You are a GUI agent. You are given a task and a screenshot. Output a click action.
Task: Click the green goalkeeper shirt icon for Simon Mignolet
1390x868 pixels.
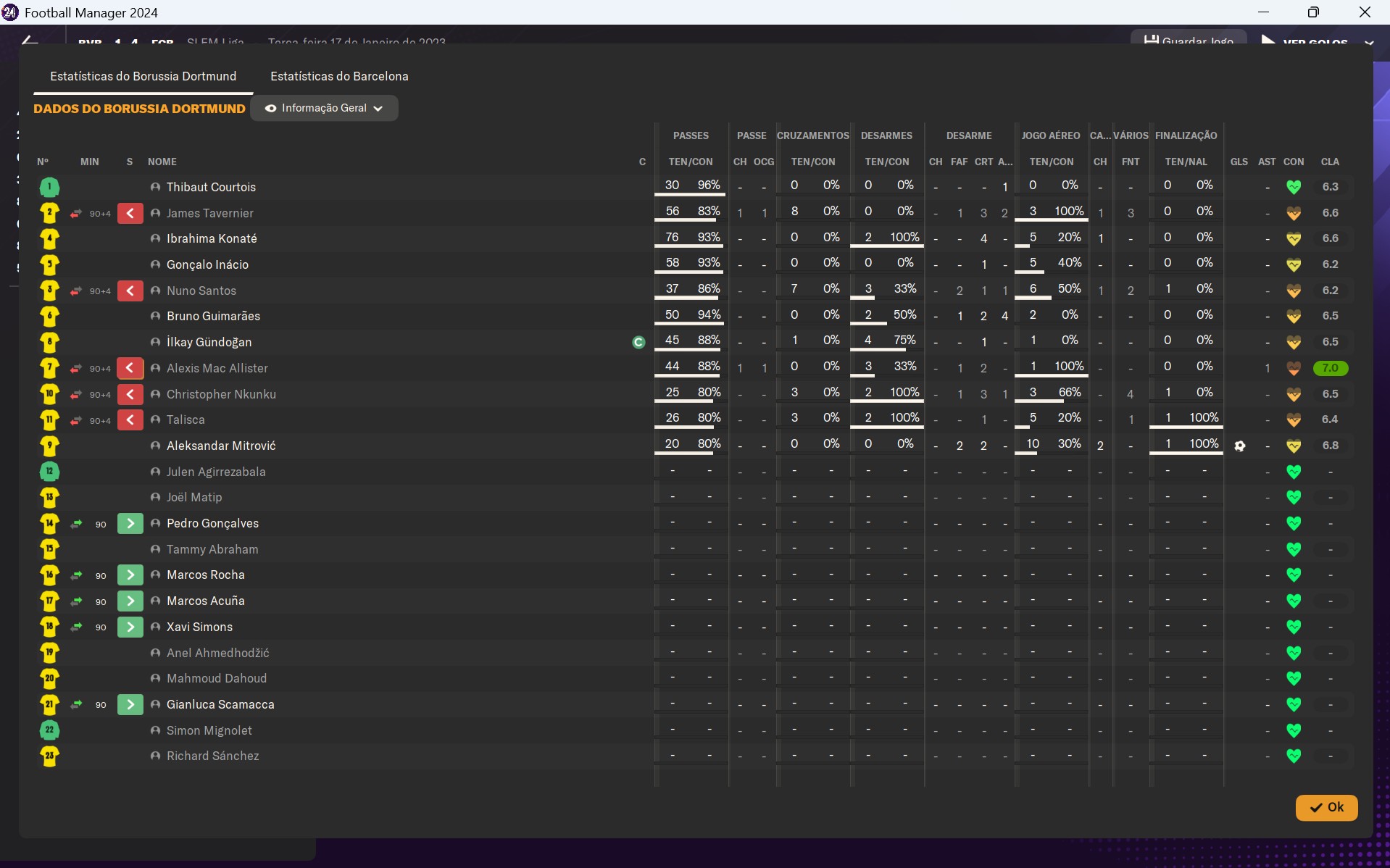point(49,730)
